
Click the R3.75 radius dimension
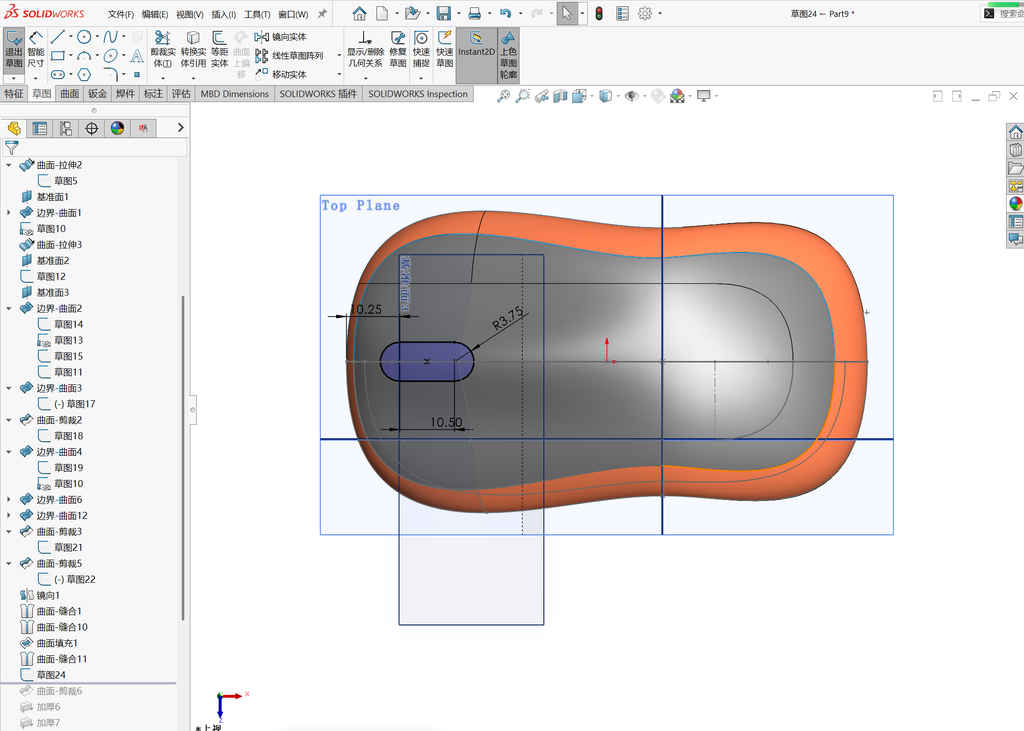pyautogui.click(x=507, y=318)
